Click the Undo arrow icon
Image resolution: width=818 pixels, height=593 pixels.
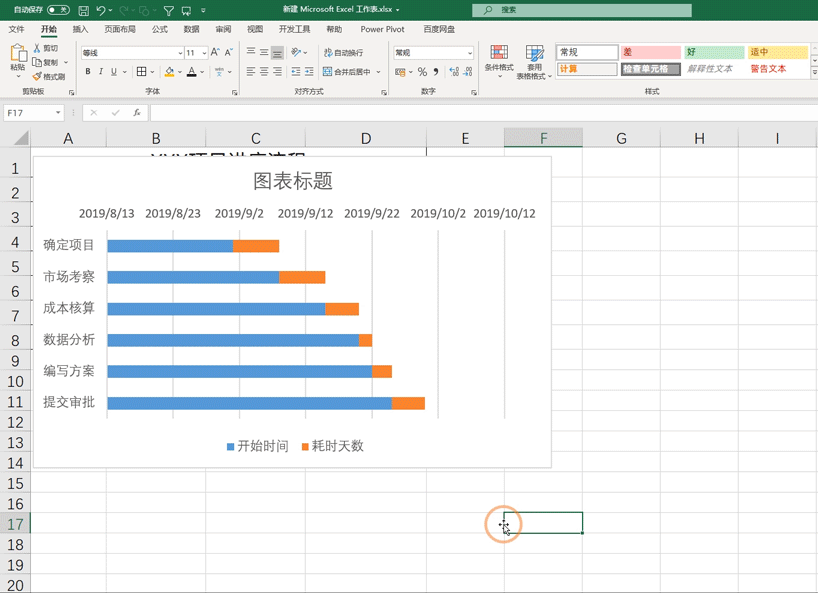tap(101, 10)
